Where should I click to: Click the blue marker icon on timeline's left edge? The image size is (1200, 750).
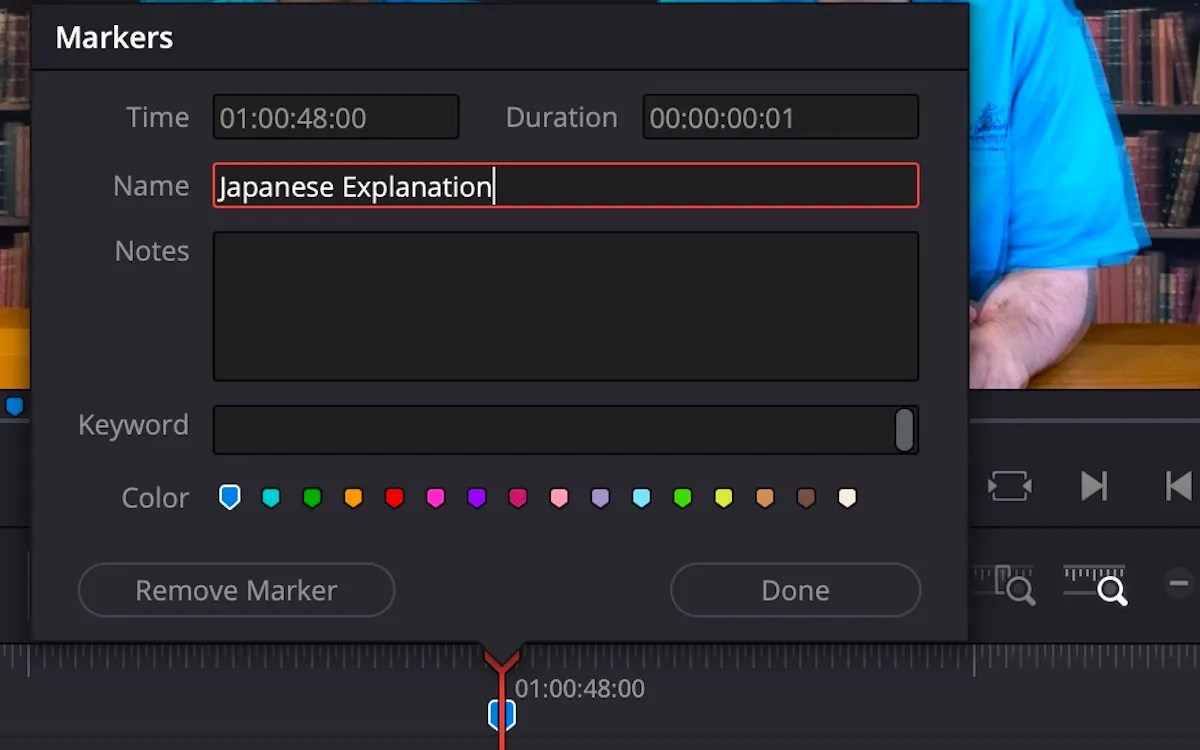14,407
